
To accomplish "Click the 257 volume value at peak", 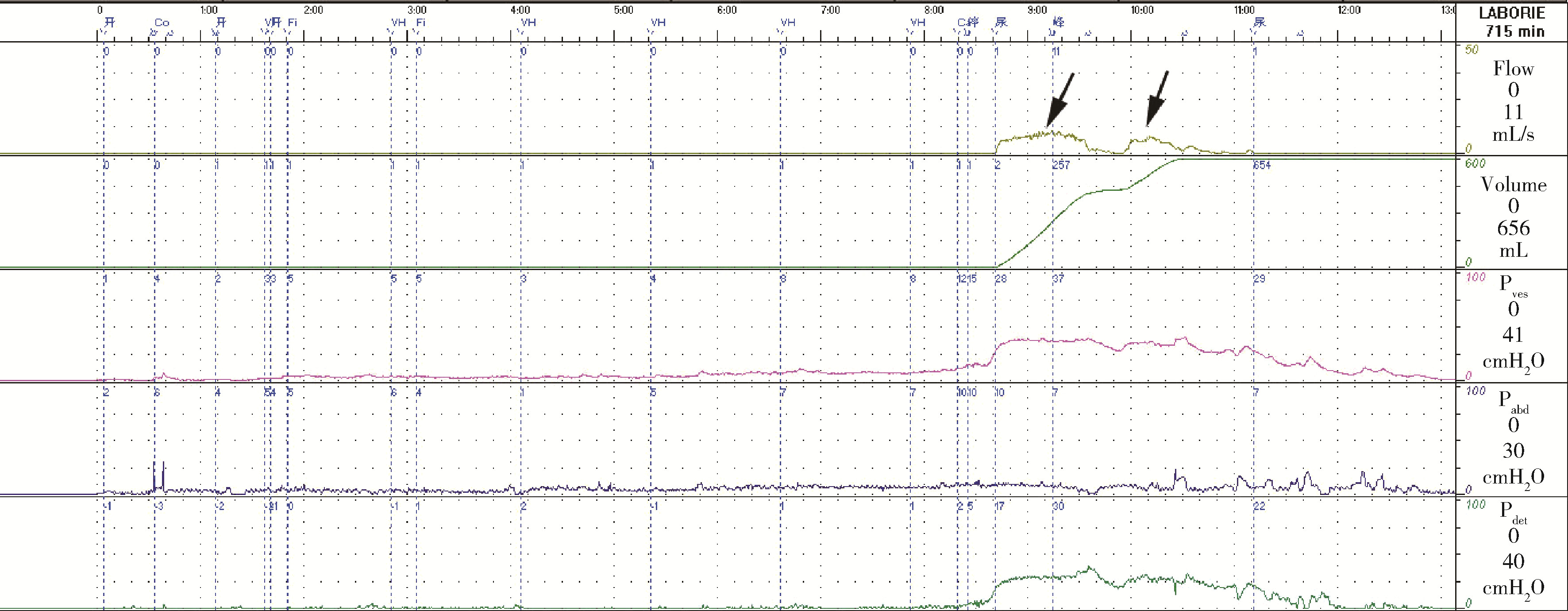I will pos(1061,165).
